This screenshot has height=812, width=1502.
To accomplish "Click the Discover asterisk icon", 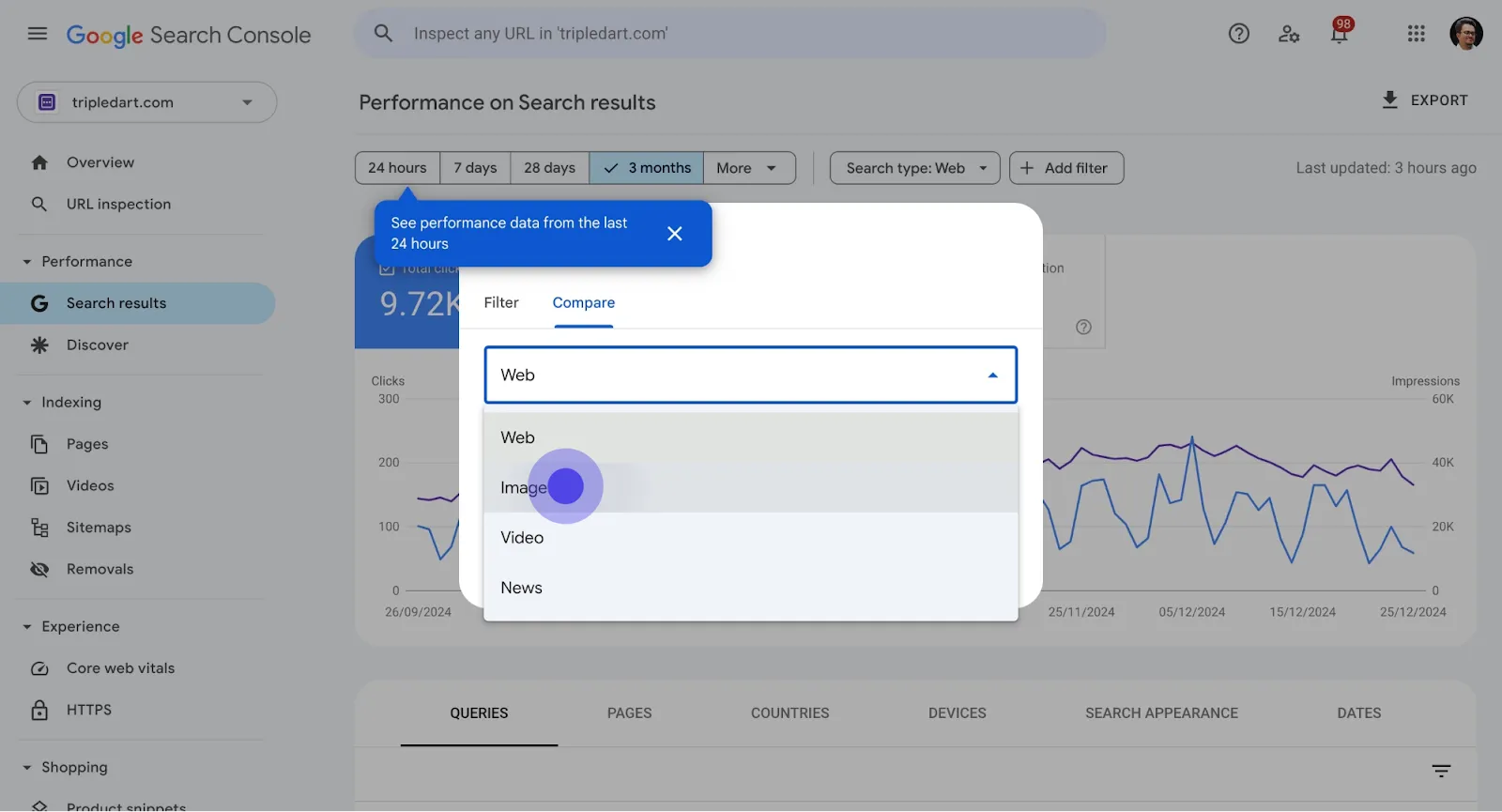I will pos(39,345).
